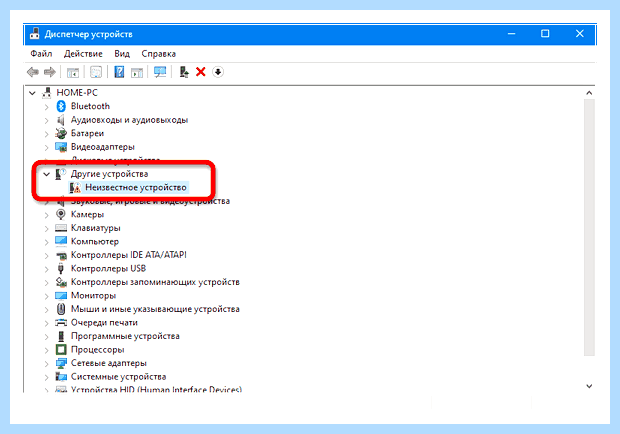
Task: Toggle the action pane show/hide icon
Action: pos(137,72)
